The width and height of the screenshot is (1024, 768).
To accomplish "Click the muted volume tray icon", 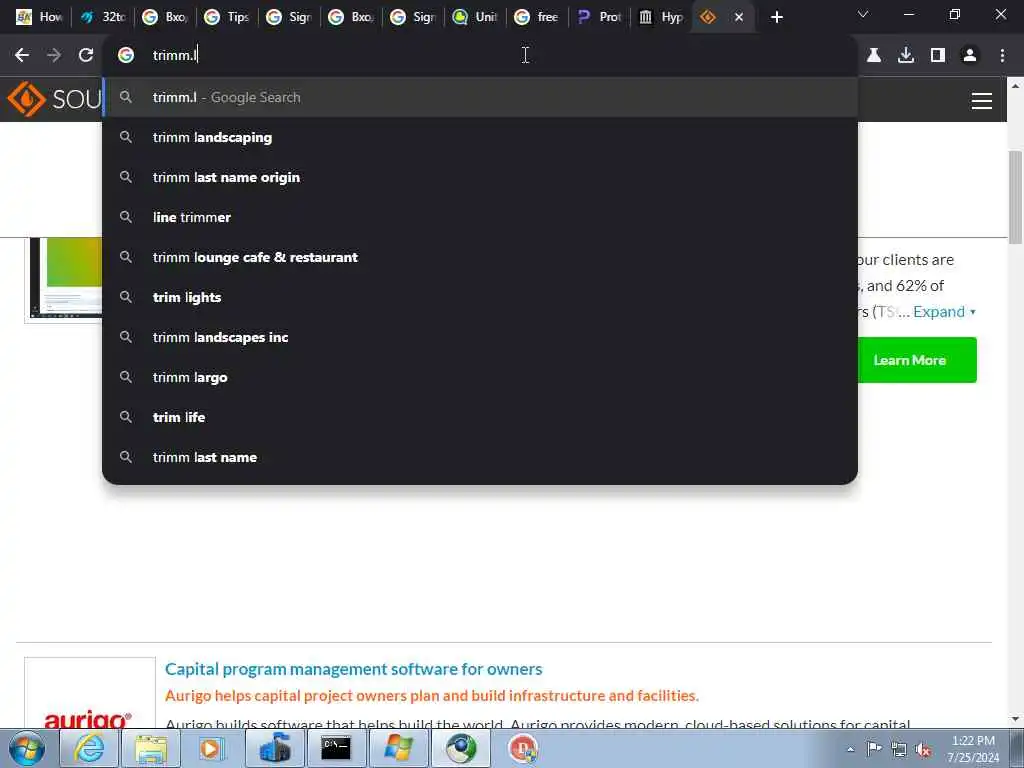I will click(x=923, y=750).
